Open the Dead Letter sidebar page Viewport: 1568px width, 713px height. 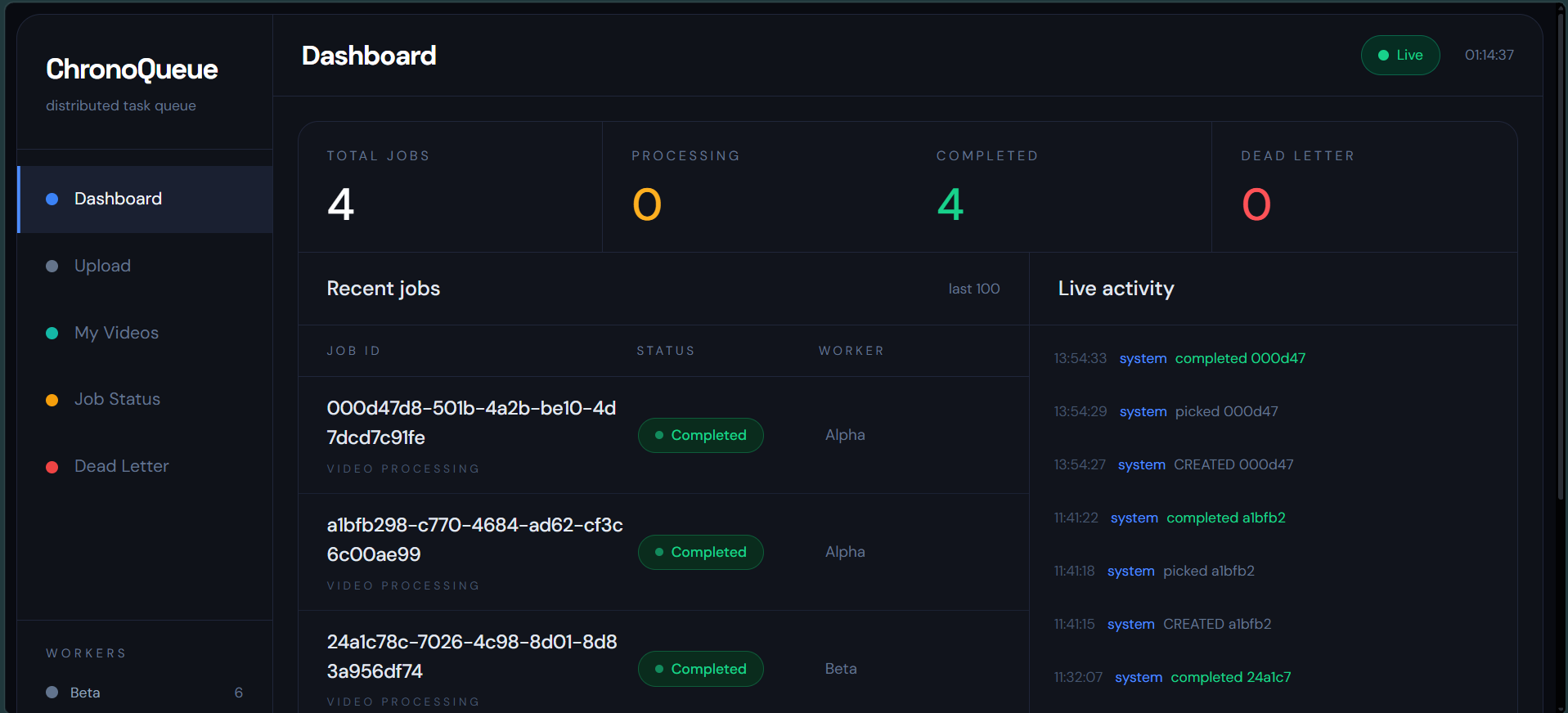click(x=145, y=466)
